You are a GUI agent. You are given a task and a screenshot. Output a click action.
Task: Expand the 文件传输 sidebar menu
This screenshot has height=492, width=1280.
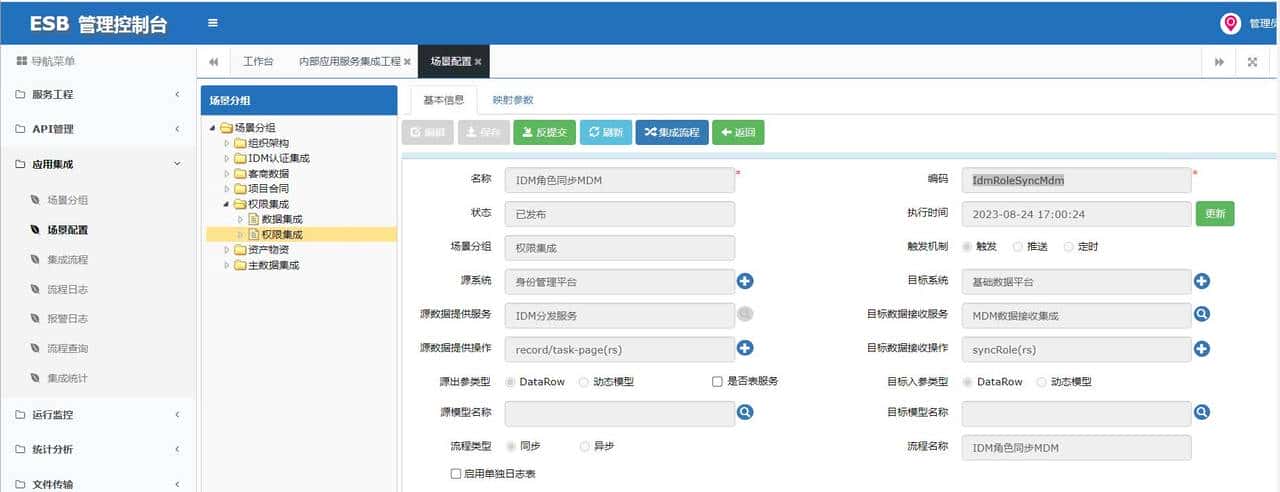coord(98,483)
